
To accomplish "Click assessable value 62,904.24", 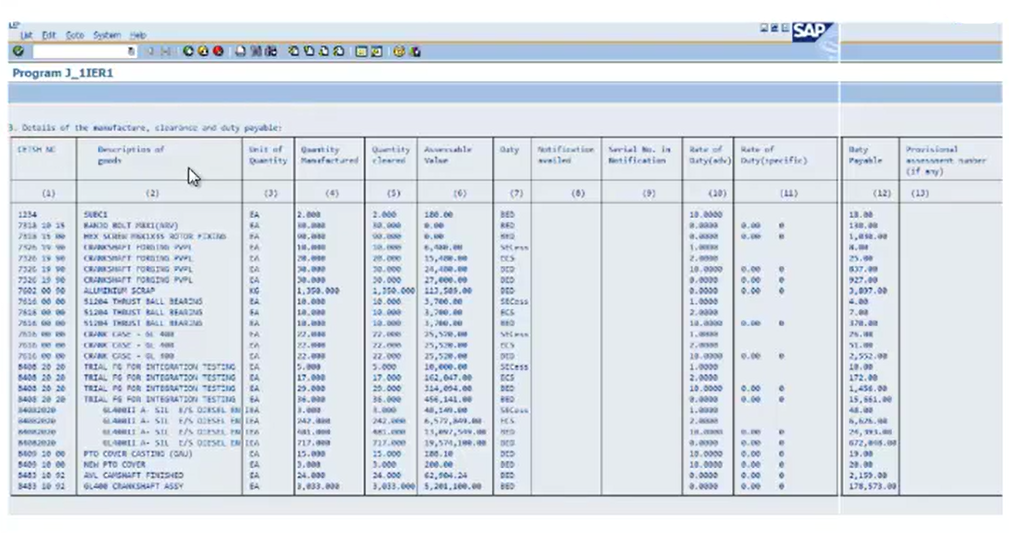I will (446, 475).
